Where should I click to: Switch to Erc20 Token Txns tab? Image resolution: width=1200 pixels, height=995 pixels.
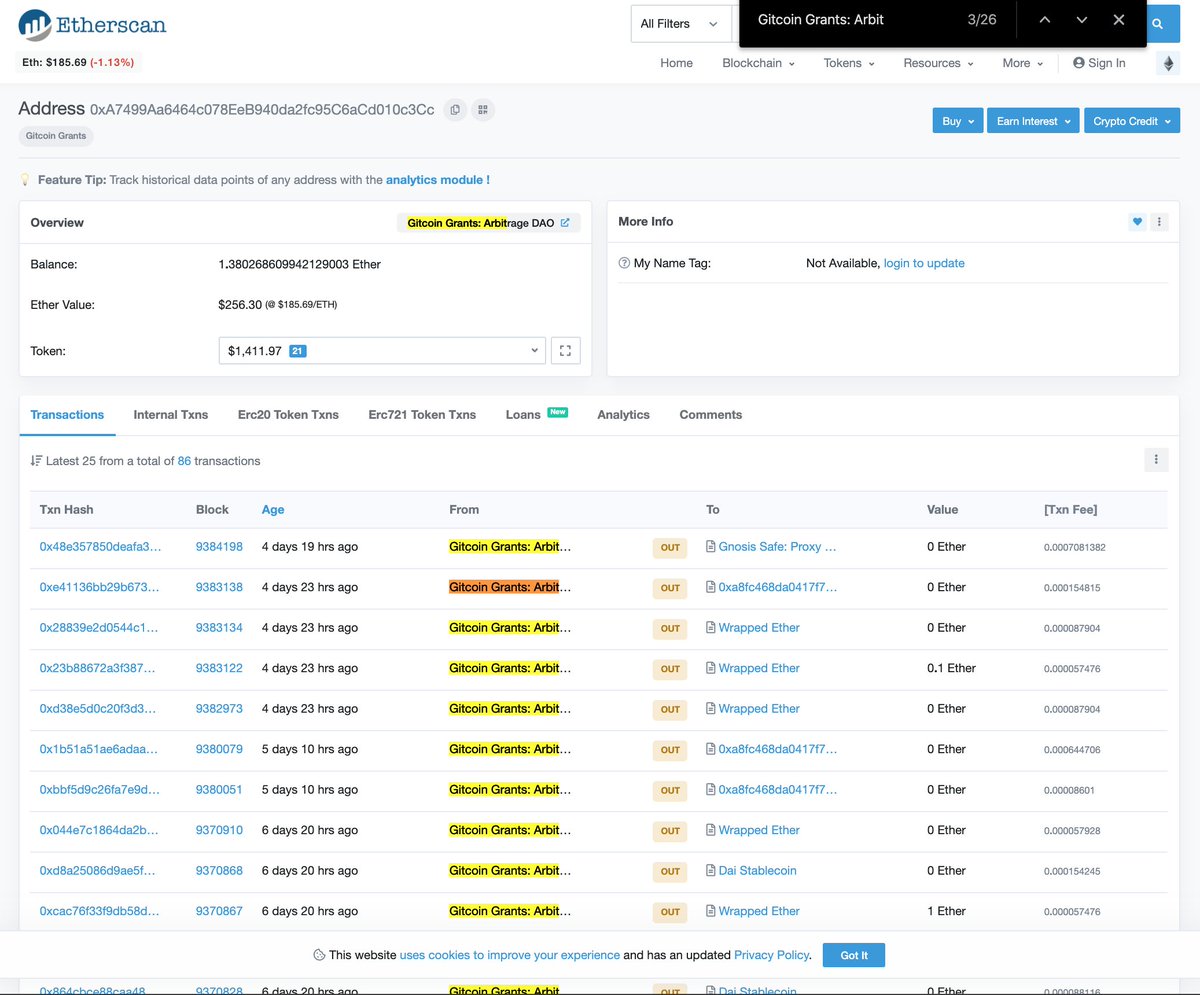point(288,414)
